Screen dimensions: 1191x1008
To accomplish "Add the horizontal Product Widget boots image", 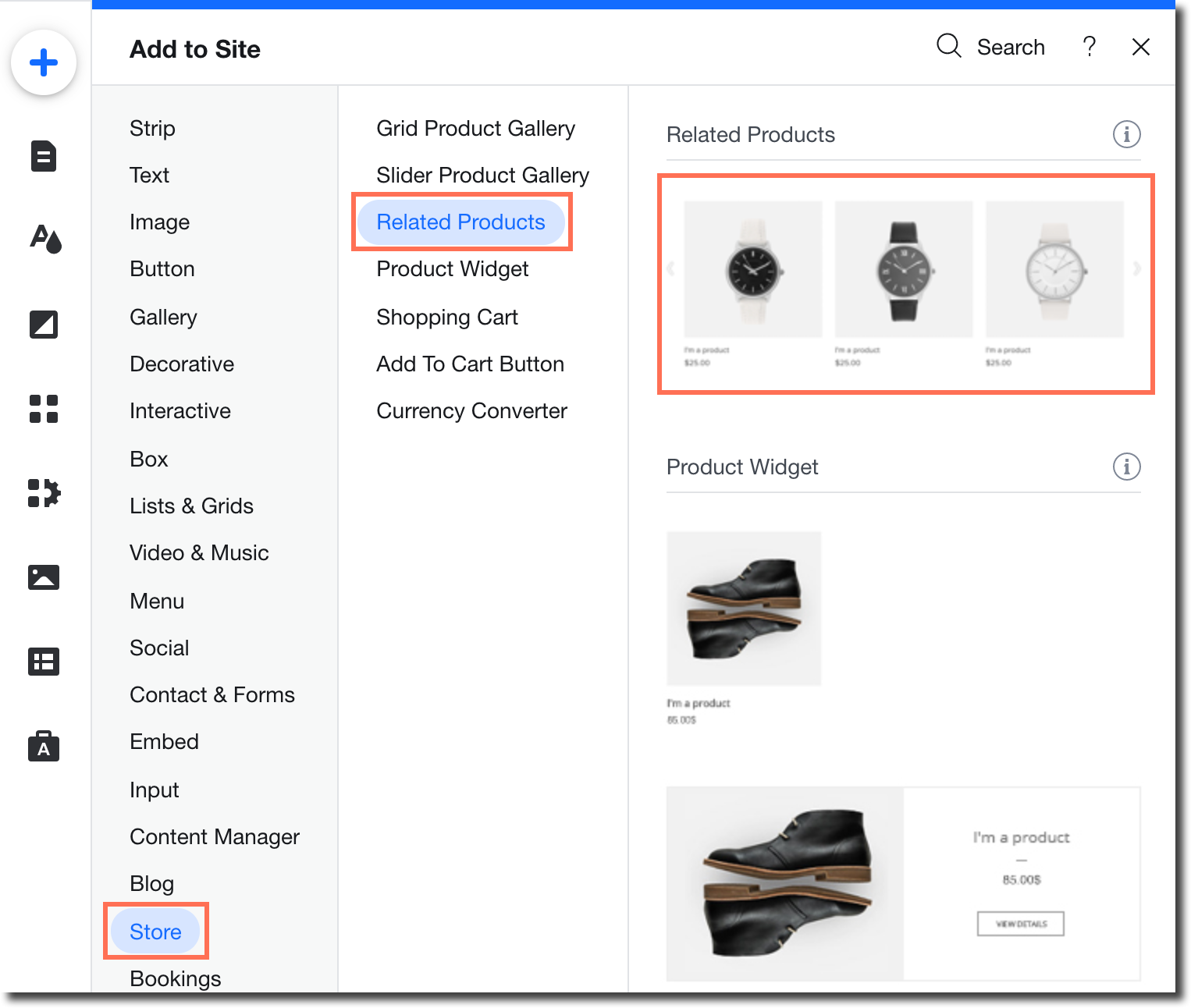I will click(x=785, y=884).
